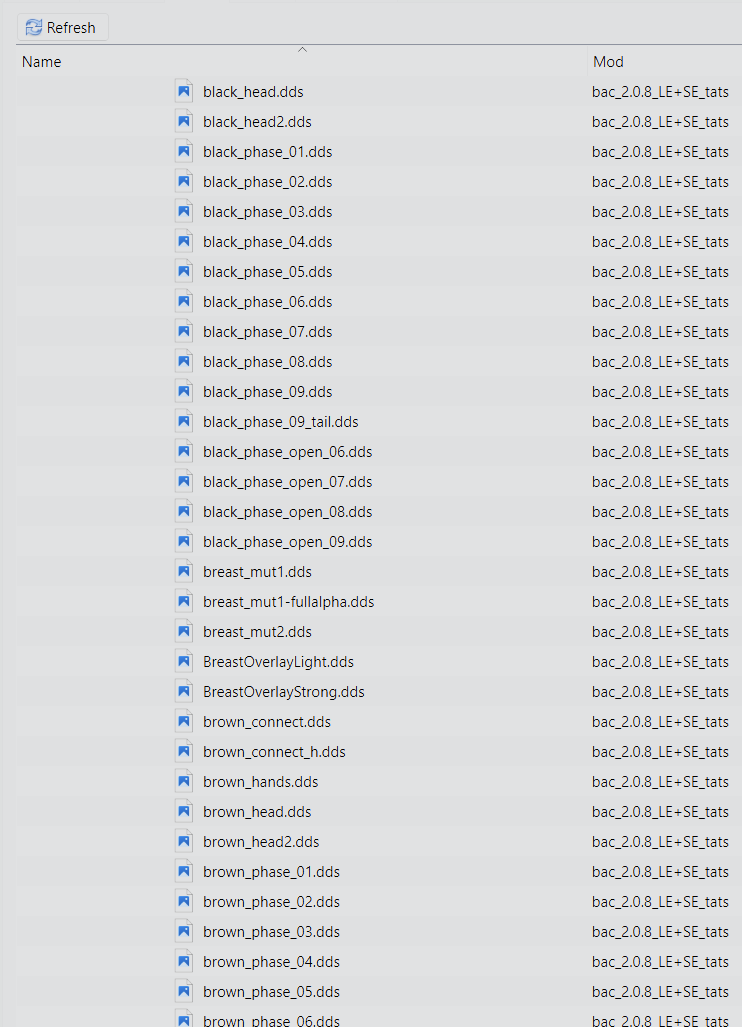
Task: Select file name black_phase_07.dds
Action: tap(268, 332)
